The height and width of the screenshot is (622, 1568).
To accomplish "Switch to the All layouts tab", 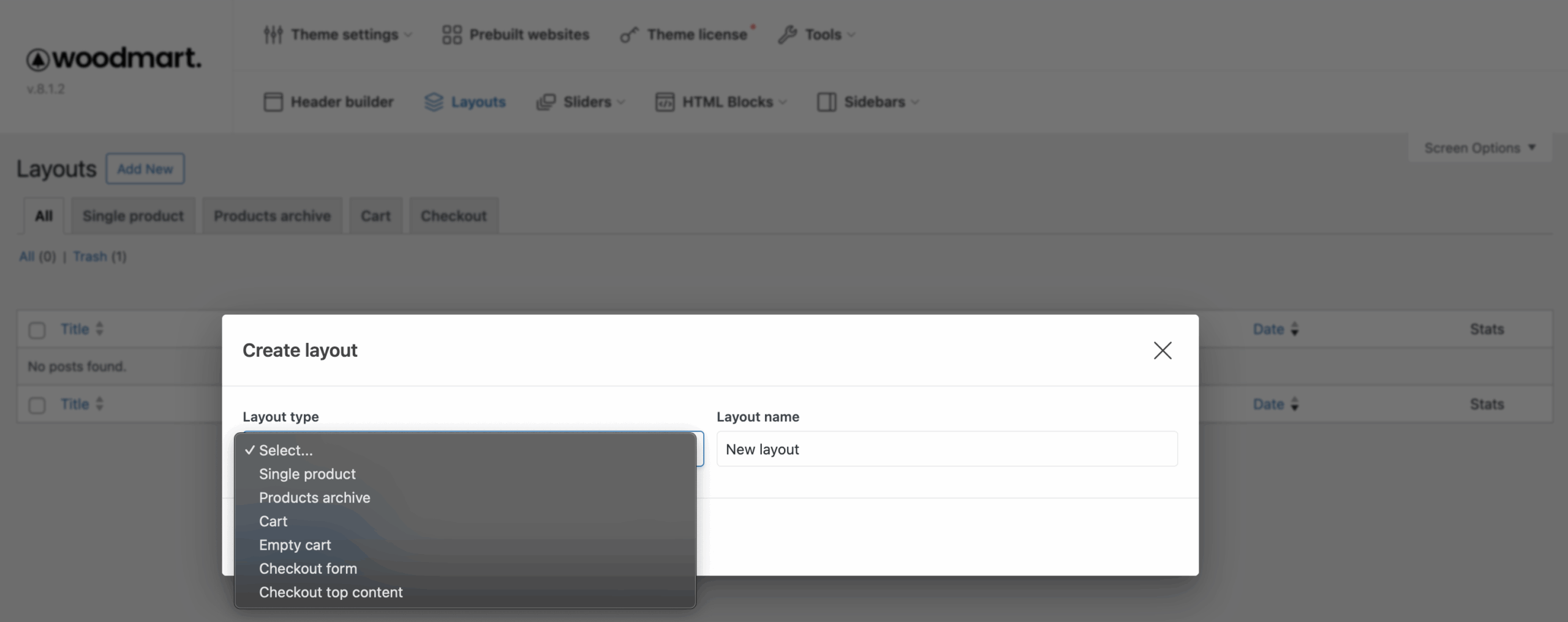I will click(x=43, y=215).
